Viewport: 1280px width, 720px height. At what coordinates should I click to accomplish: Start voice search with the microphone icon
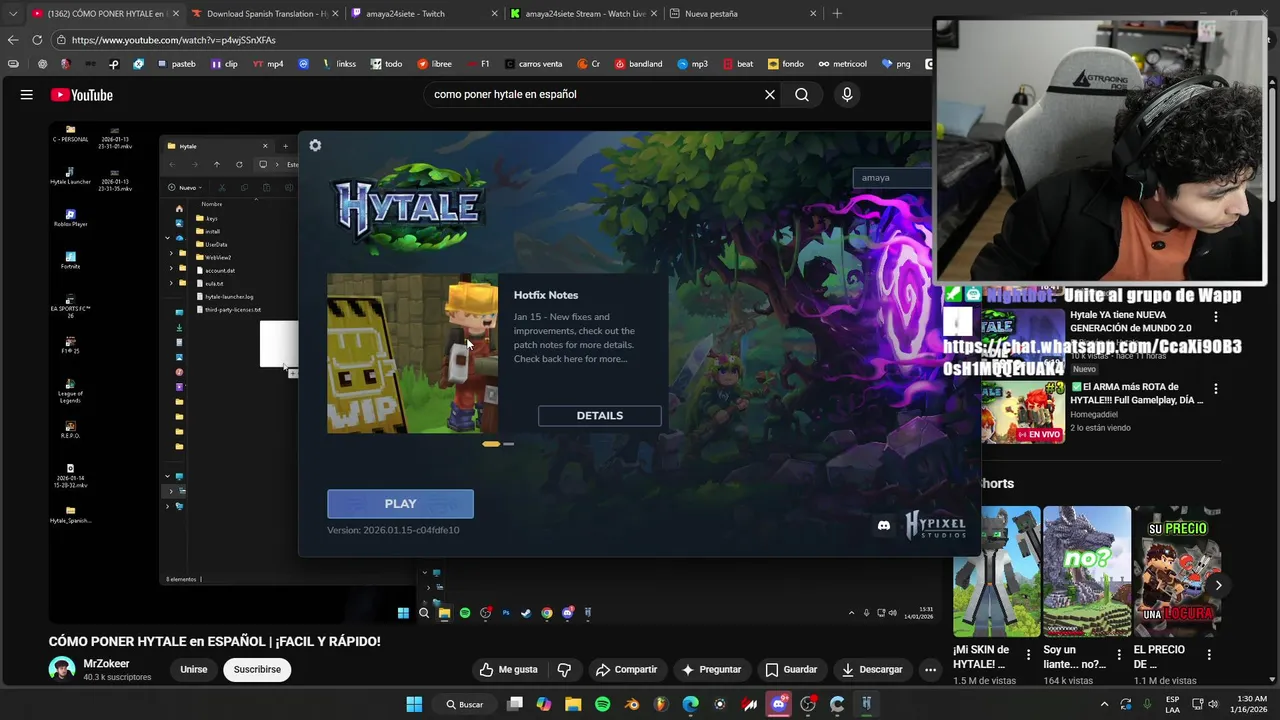[x=847, y=95]
